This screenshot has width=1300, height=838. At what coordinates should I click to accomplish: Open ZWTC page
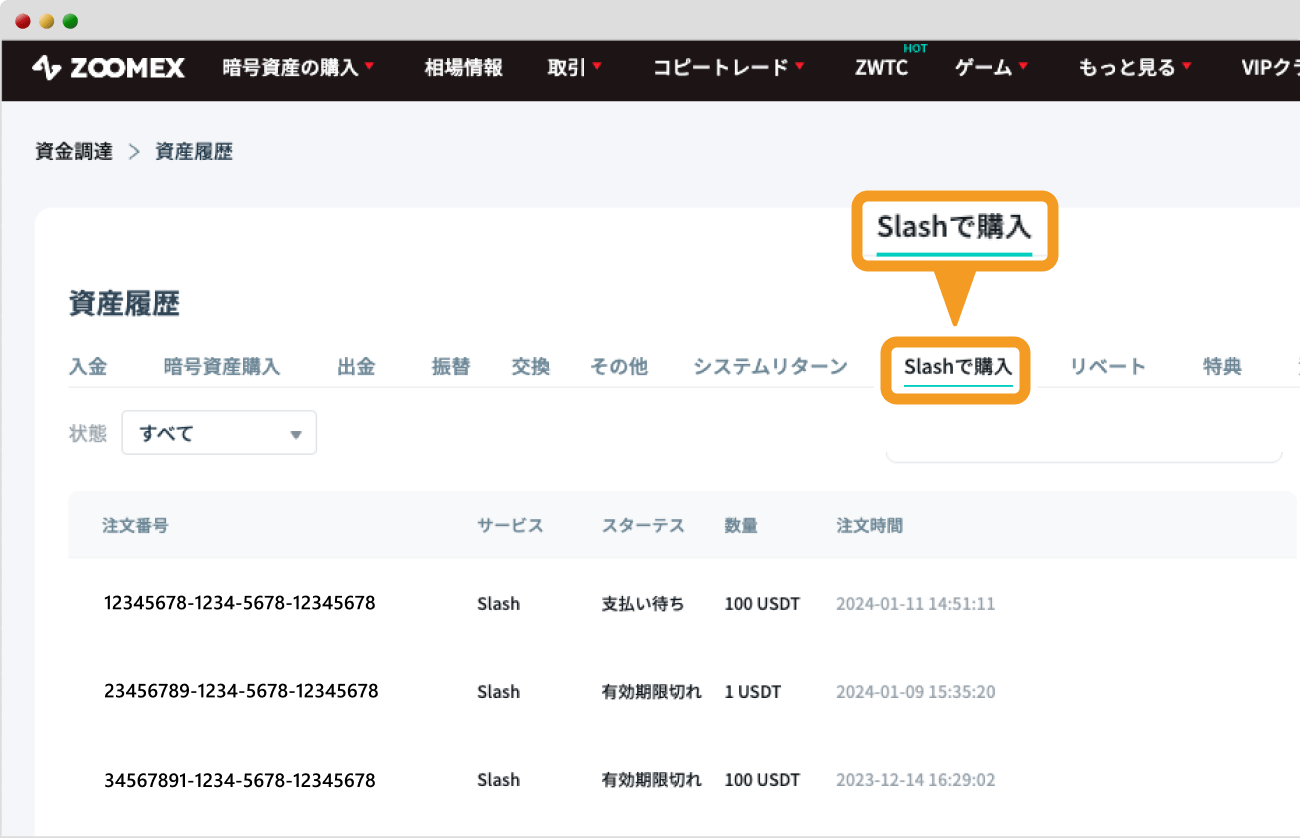[882, 68]
